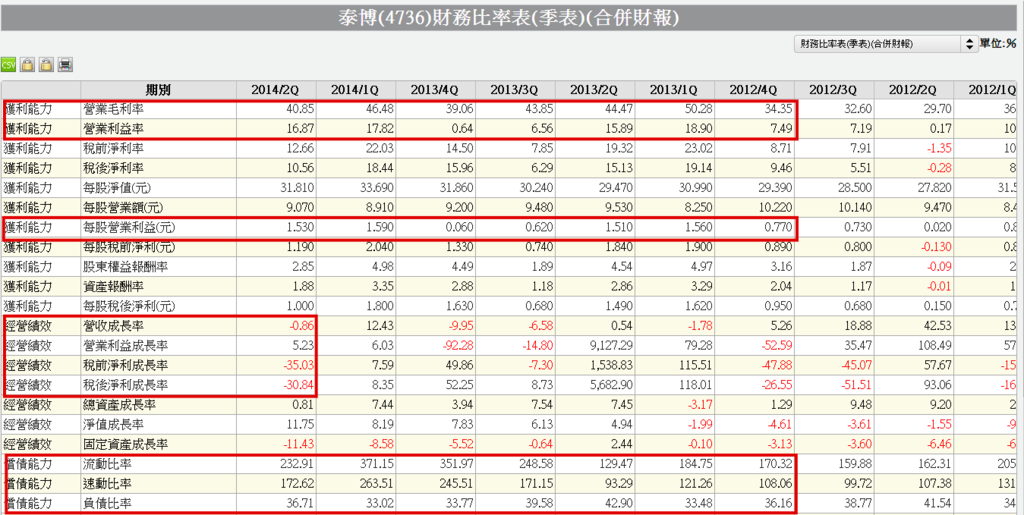Click the open padlock icon
This screenshot has width=1024, height=515.
[46, 65]
